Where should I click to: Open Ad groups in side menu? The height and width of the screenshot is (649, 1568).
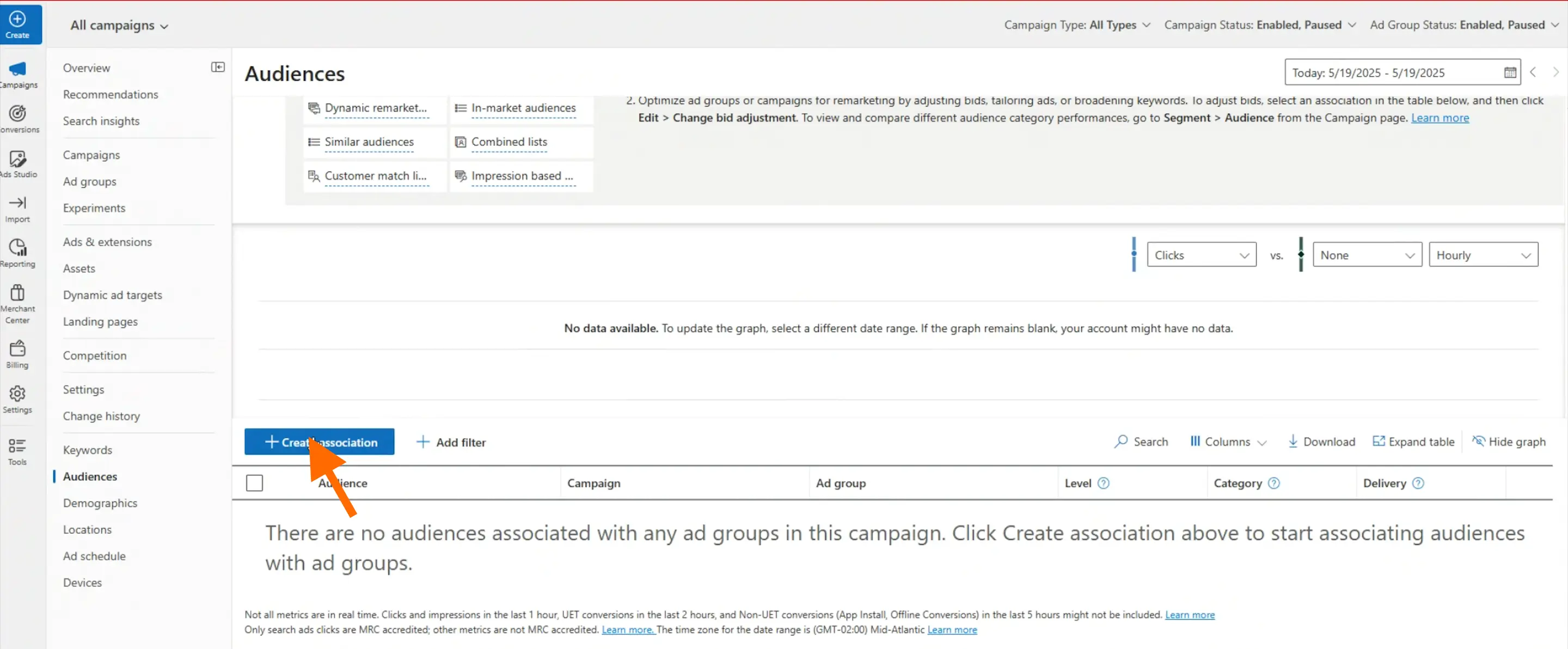(x=89, y=181)
